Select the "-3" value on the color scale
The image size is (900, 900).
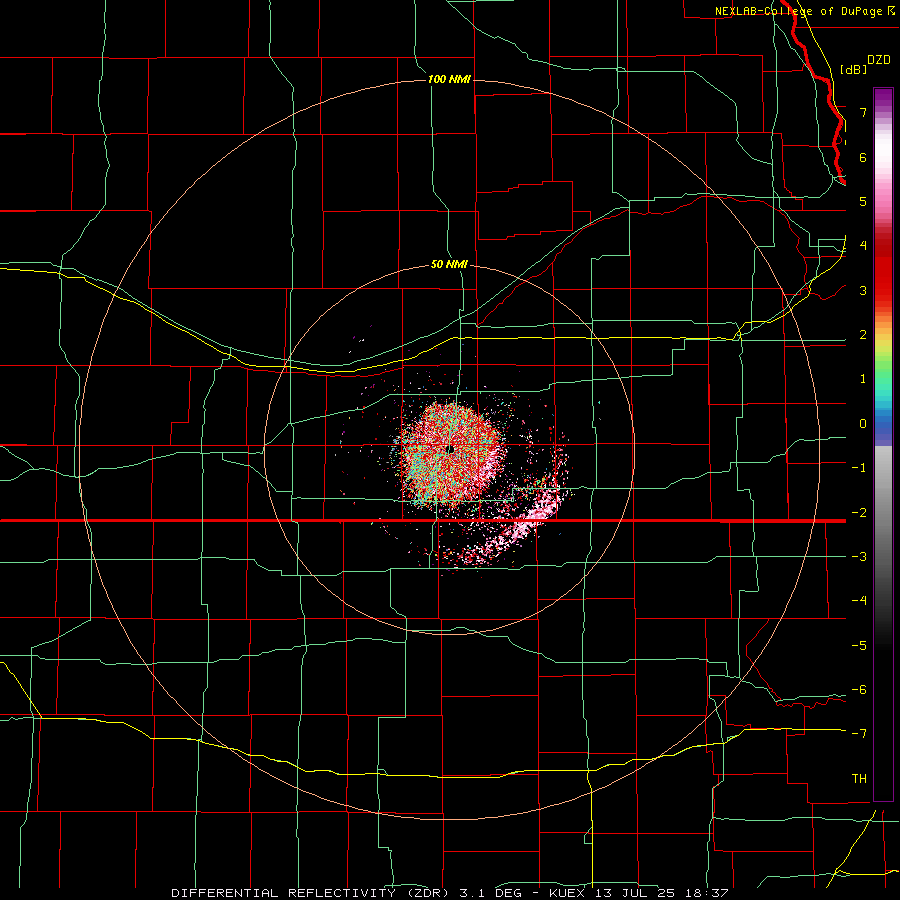[859, 557]
